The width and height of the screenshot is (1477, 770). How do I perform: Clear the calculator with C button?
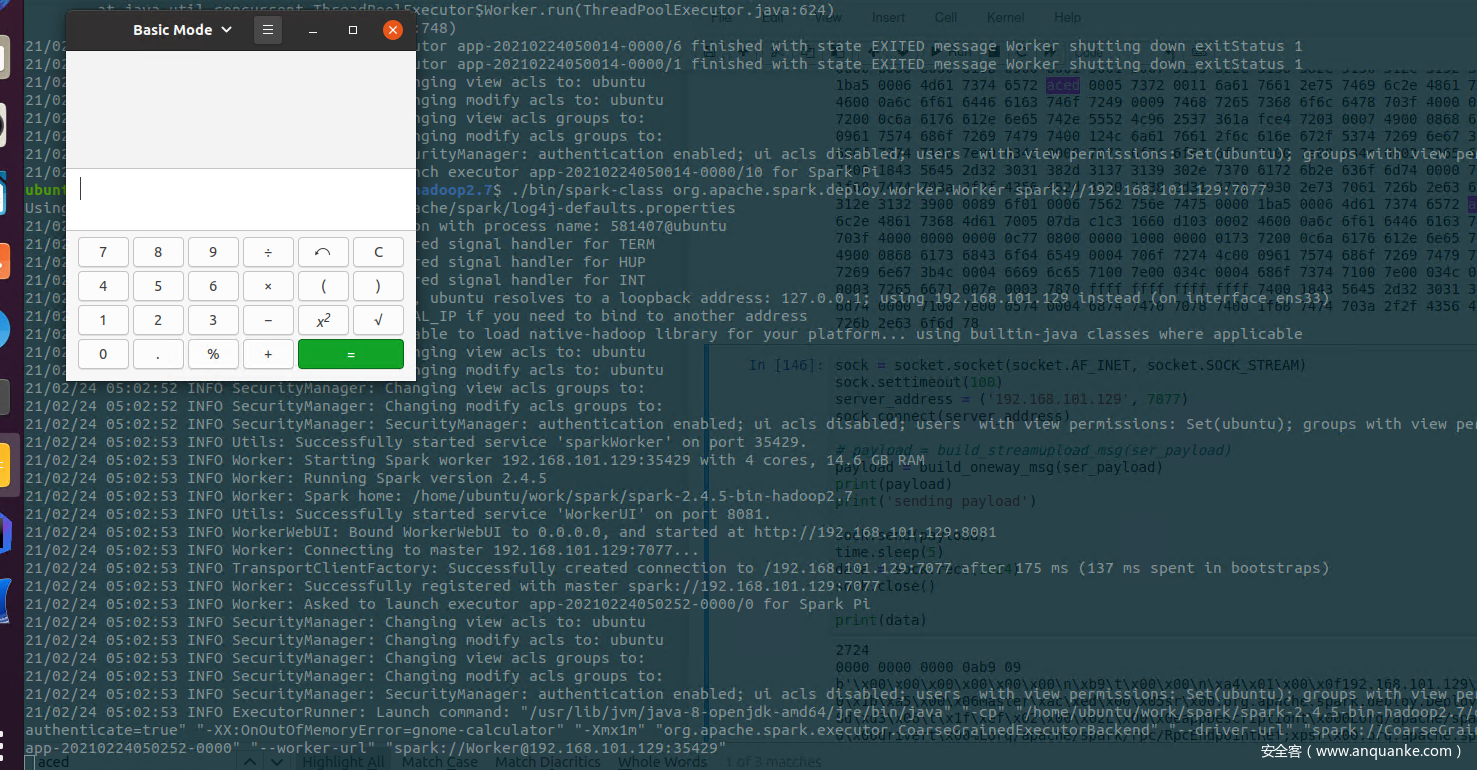pos(378,252)
